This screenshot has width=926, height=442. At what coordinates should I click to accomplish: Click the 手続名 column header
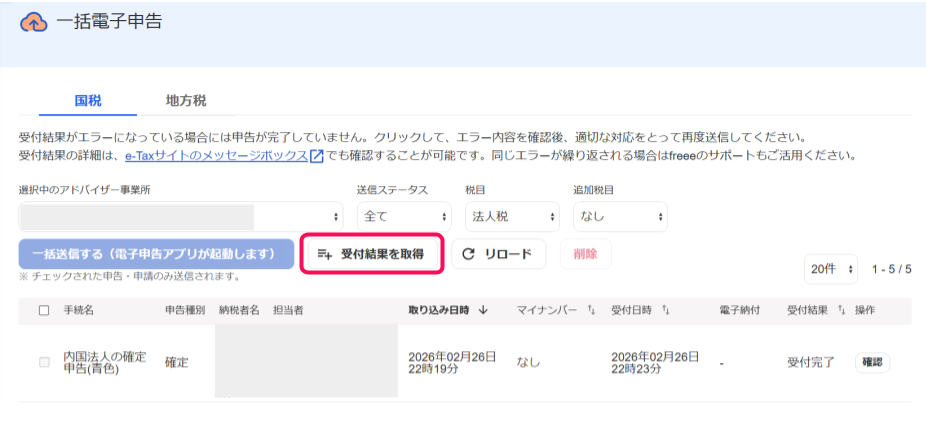tap(79, 310)
